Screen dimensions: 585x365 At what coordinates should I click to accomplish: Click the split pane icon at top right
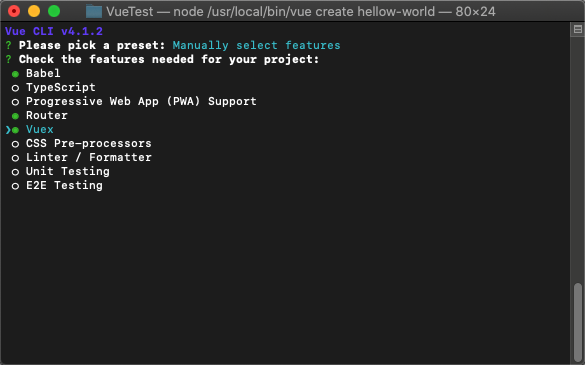coord(578,29)
